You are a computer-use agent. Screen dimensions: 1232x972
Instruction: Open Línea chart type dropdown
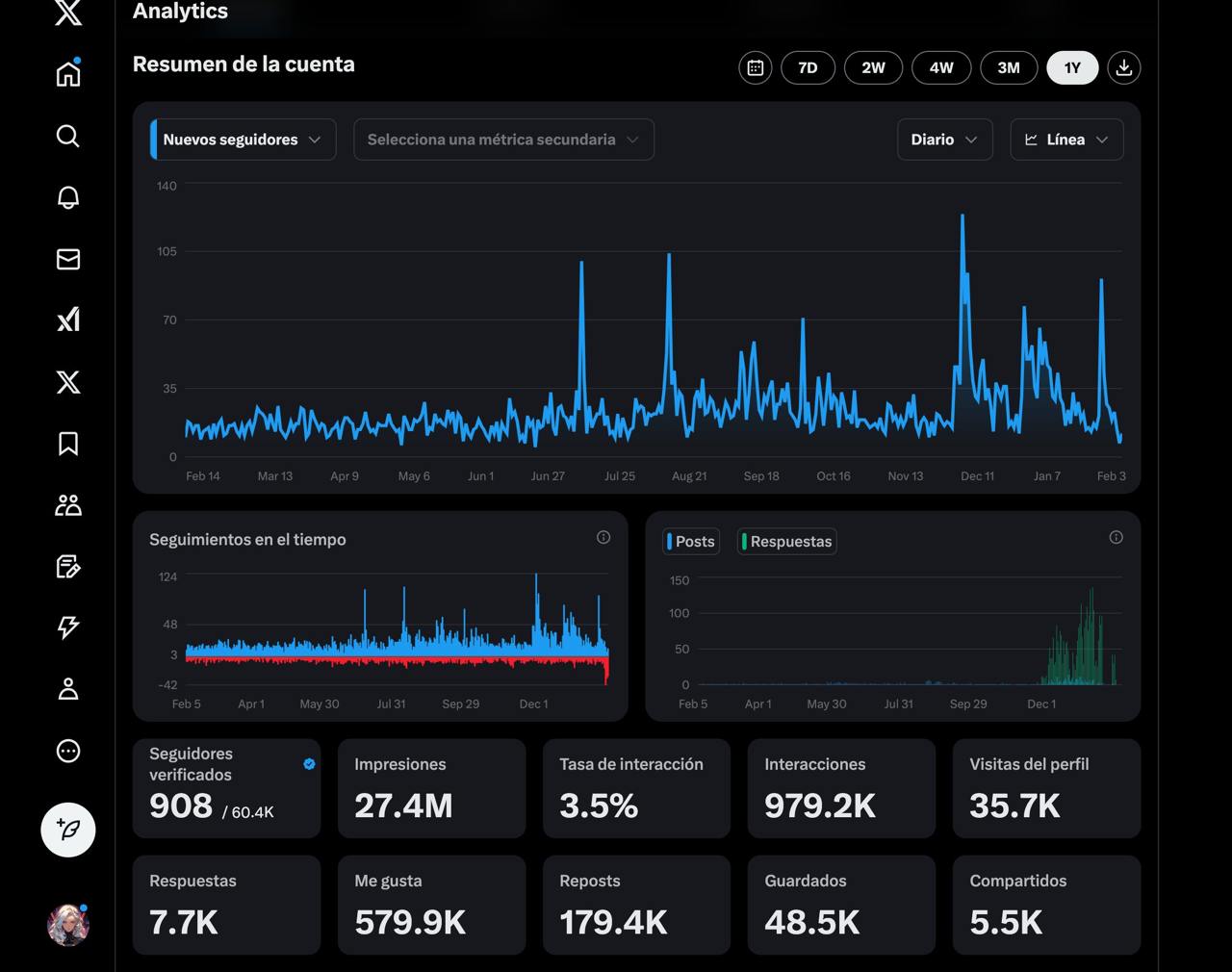1066,140
